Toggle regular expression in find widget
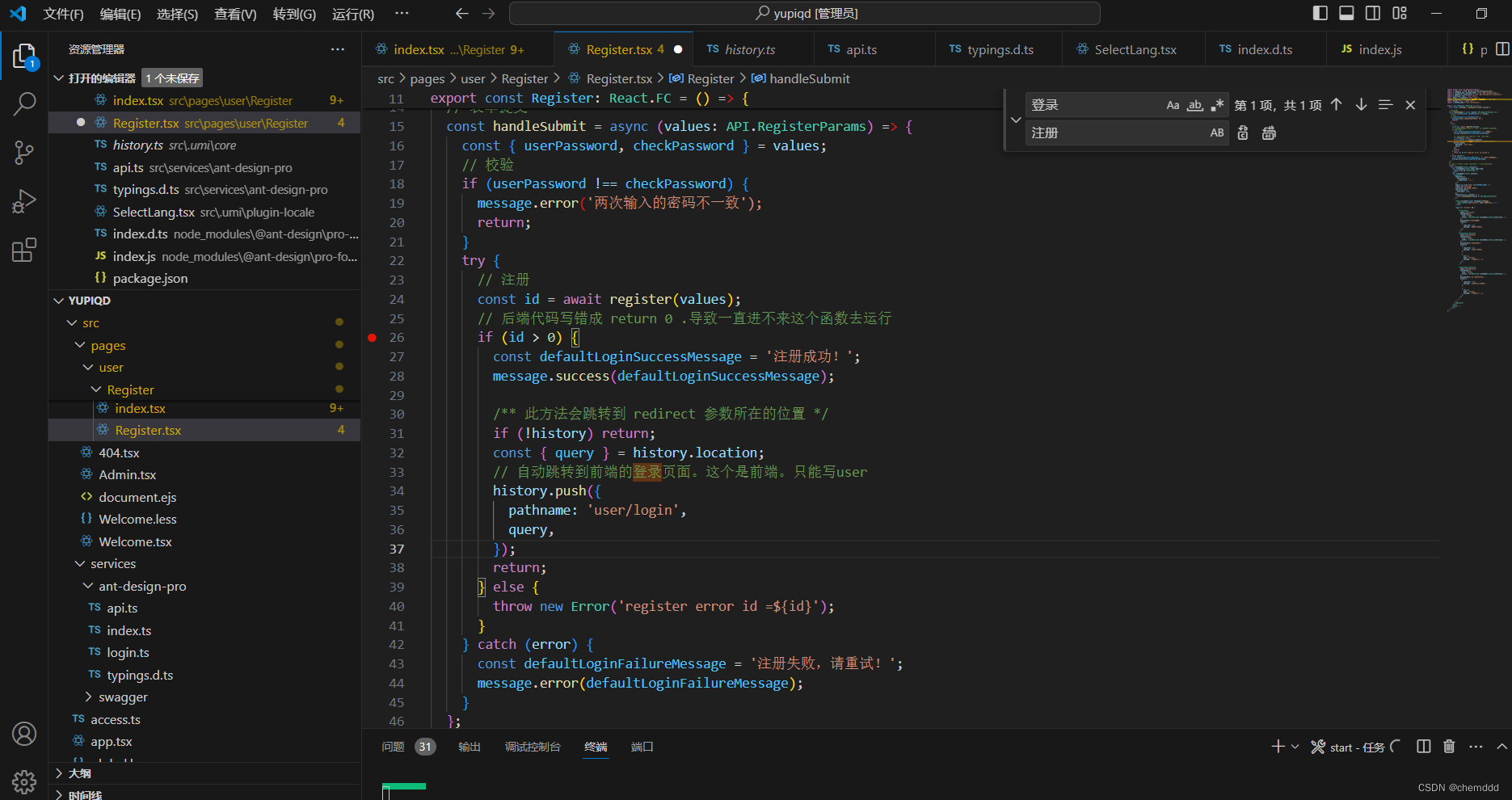Image resolution: width=1512 pixels, height=800 pixels. 1217,105
